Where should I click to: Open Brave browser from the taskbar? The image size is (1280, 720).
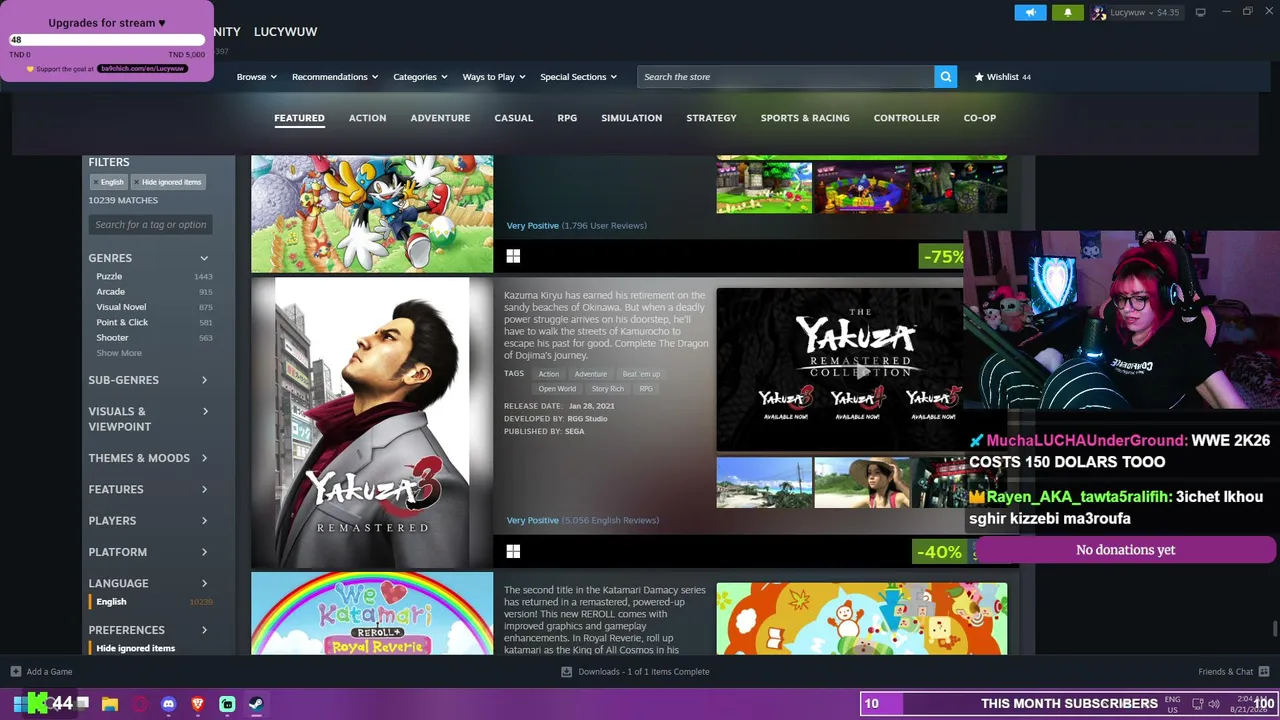[x=198, y=704]
